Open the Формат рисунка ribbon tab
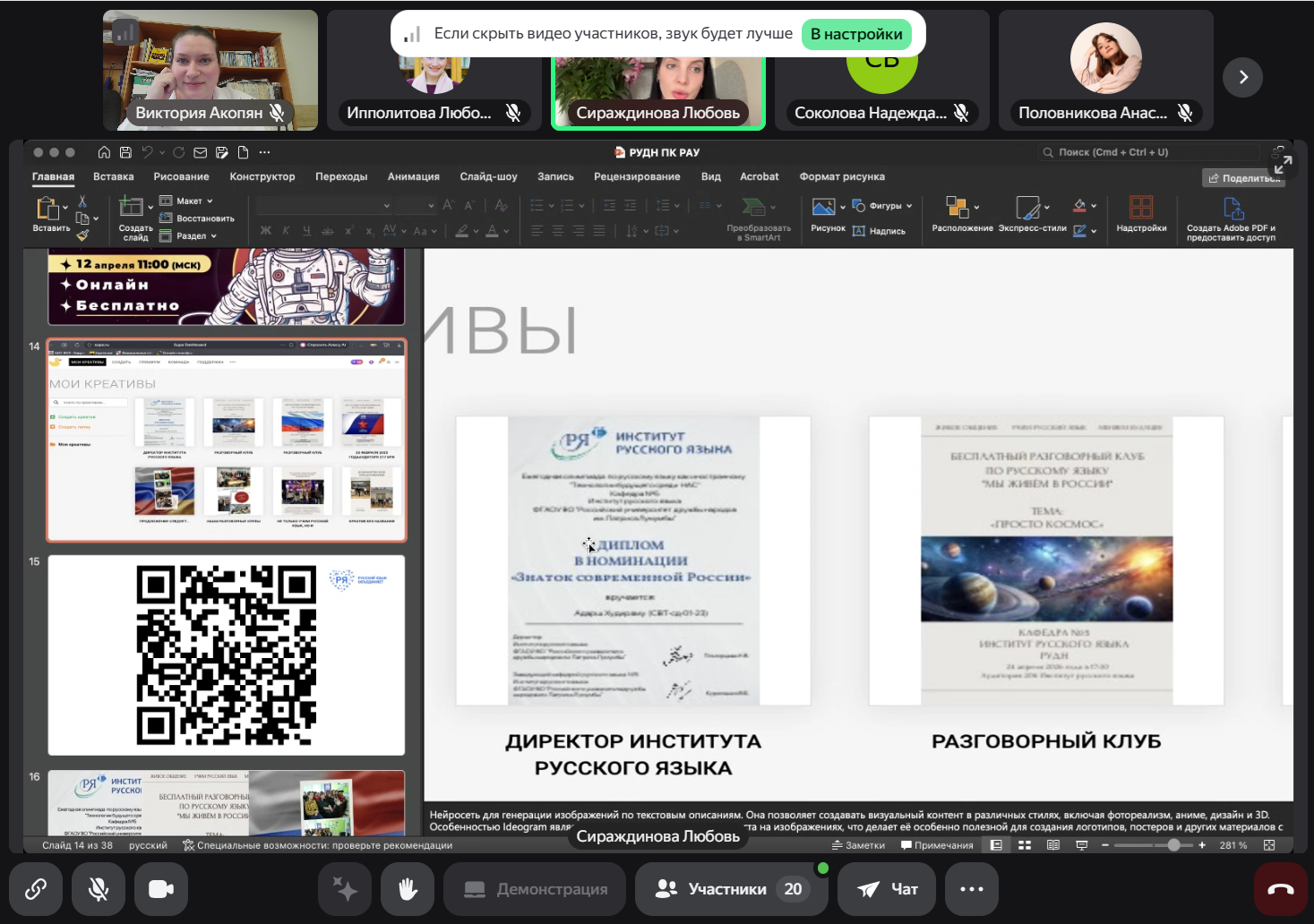The image size is (1314, 924). pyautogui.click(x=842, y=176)
